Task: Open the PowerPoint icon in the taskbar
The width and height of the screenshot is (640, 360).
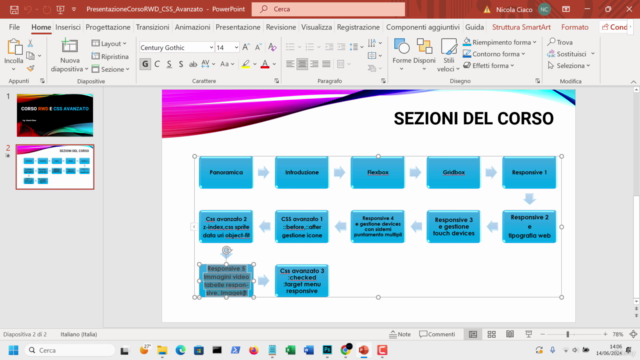Action: pyautogui.click(x=364, y=350)
